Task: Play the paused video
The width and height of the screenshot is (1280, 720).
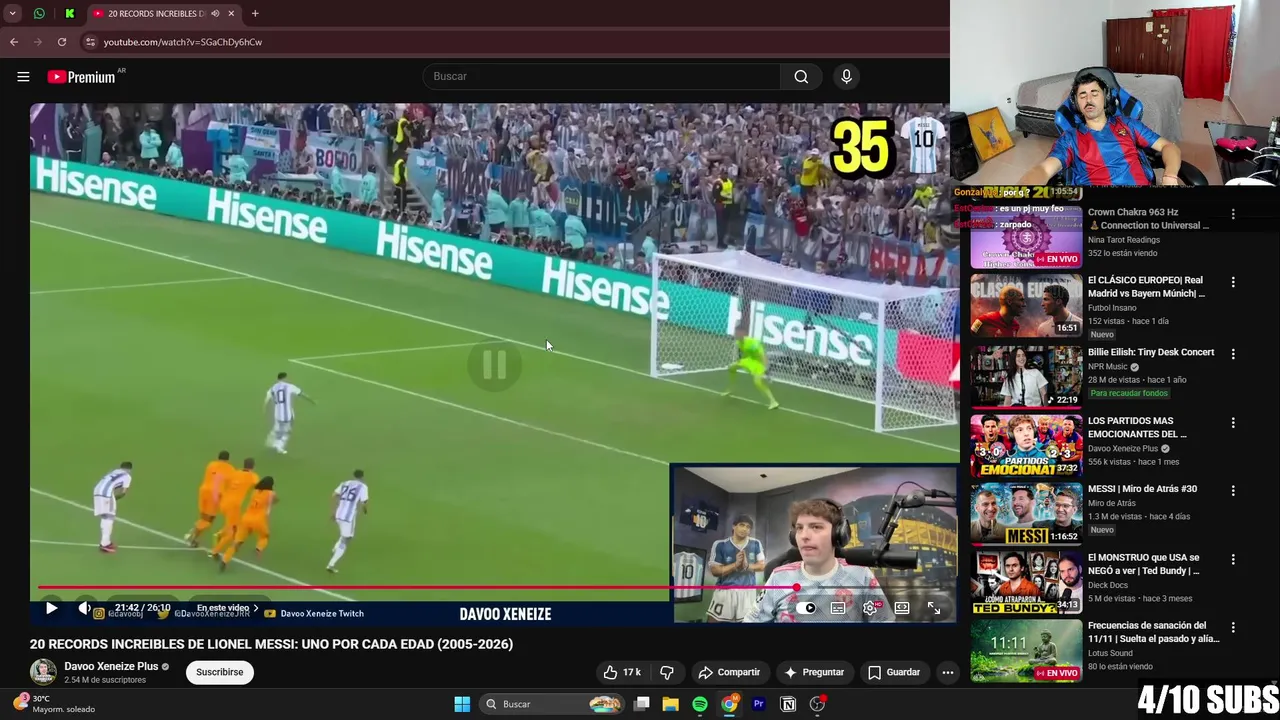Action: click(x=51, y=608)
